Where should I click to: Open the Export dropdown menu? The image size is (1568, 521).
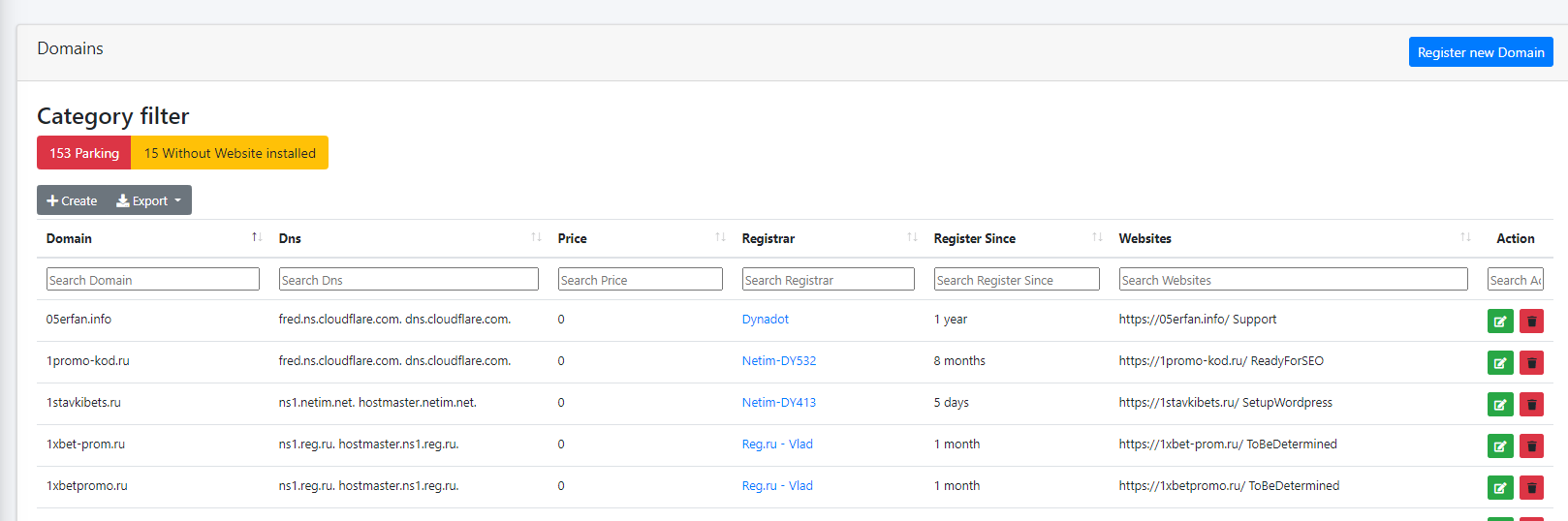(149, 200)
